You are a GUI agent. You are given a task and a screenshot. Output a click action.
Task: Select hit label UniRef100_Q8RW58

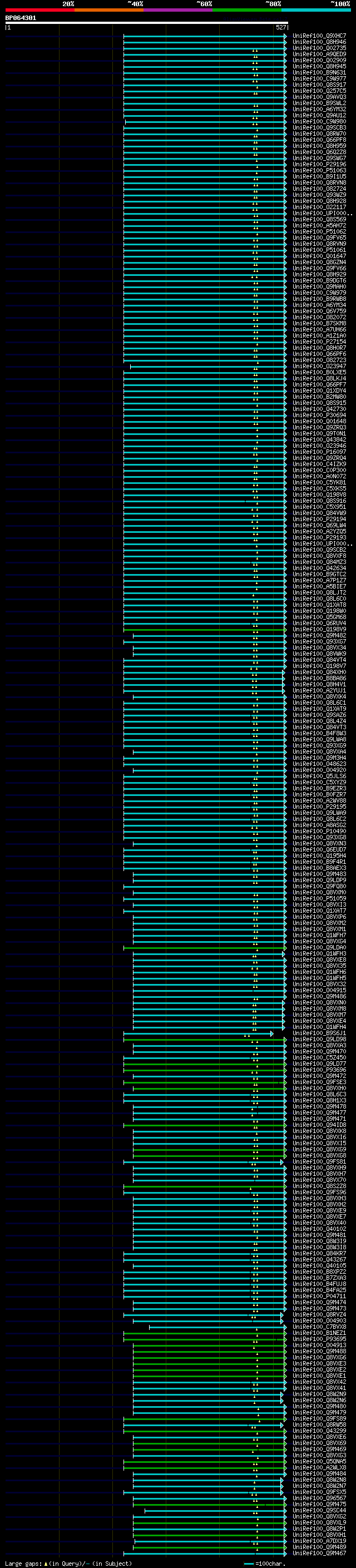pyautogui.click(x=319, y=1424)
